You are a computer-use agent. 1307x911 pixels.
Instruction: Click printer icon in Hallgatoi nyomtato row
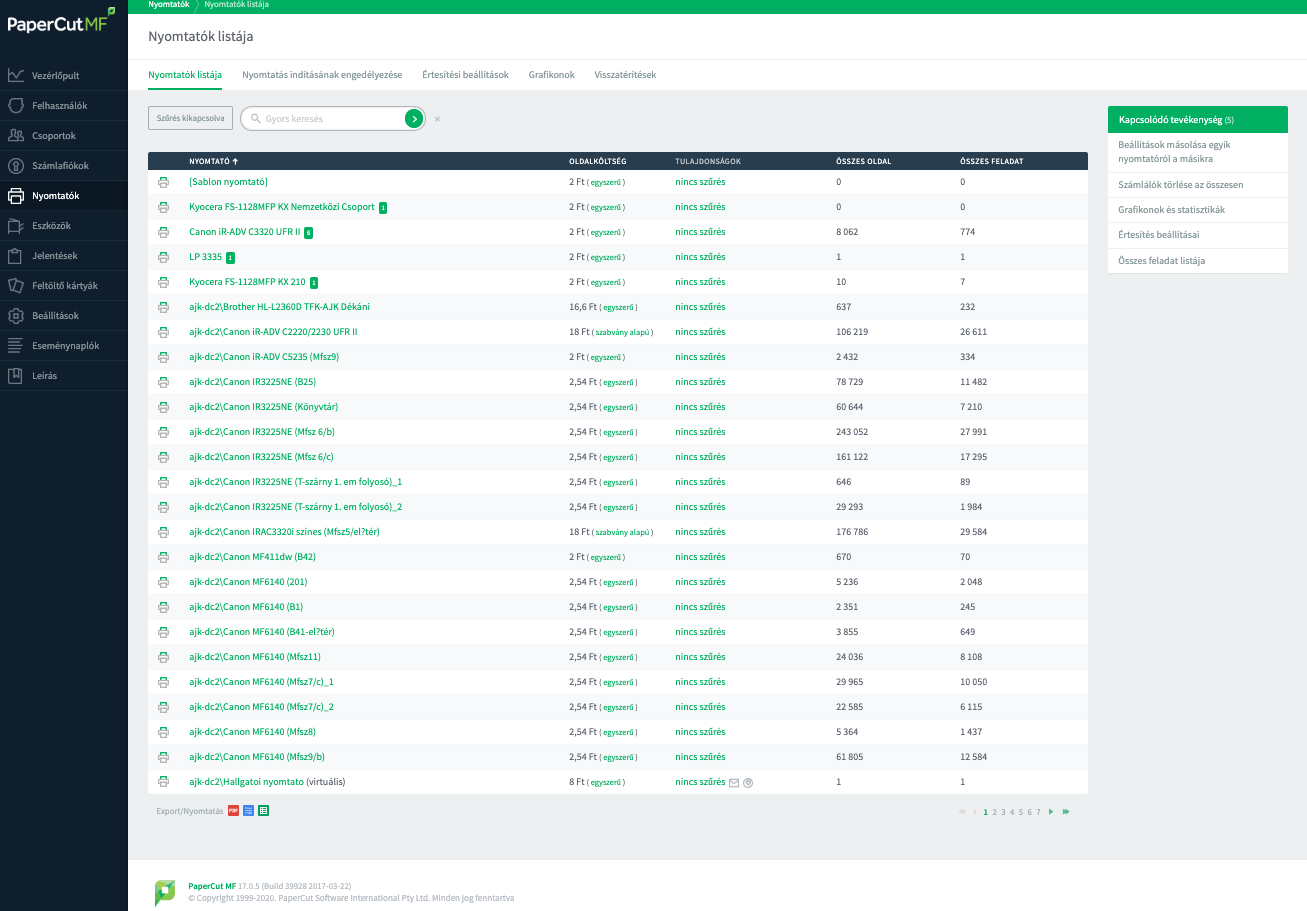163,782
